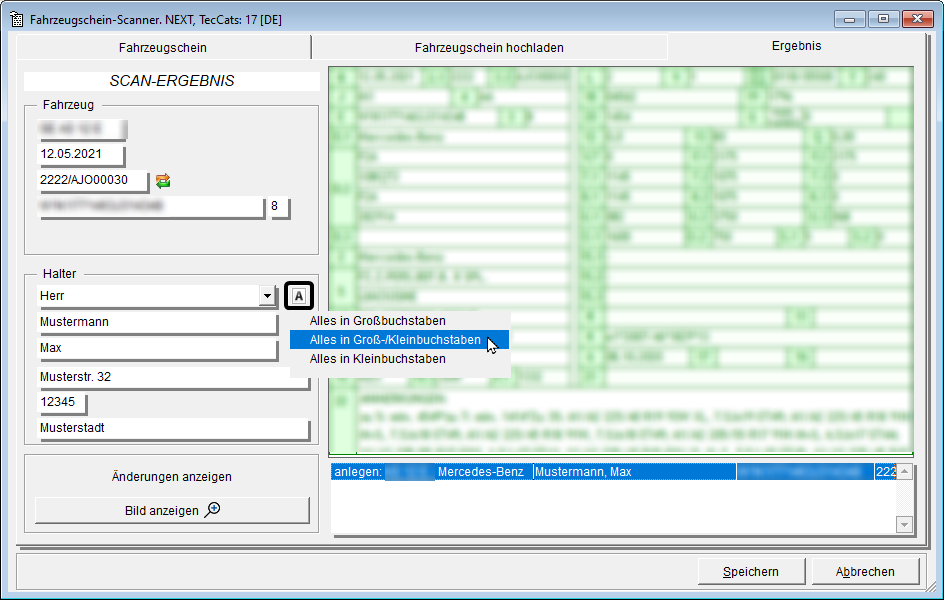
Task: Maximize the Fahrzeugschein-Scanner window
Action: (883, 19)
